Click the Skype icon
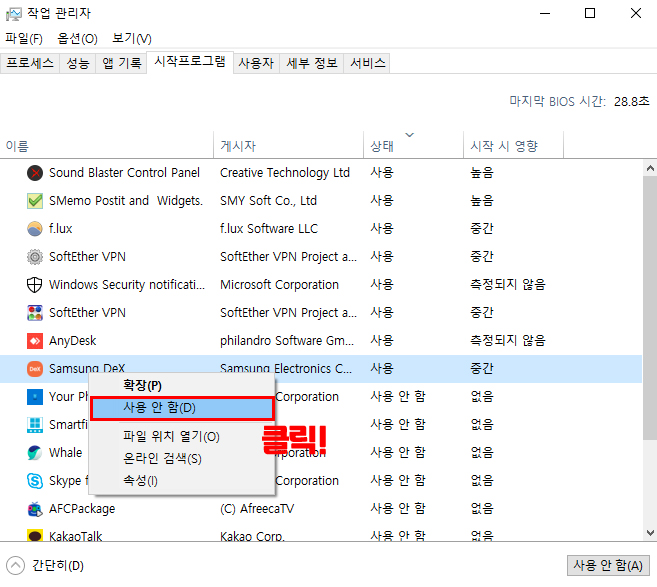This screenshot has height=587, width=657. point(35,481)
